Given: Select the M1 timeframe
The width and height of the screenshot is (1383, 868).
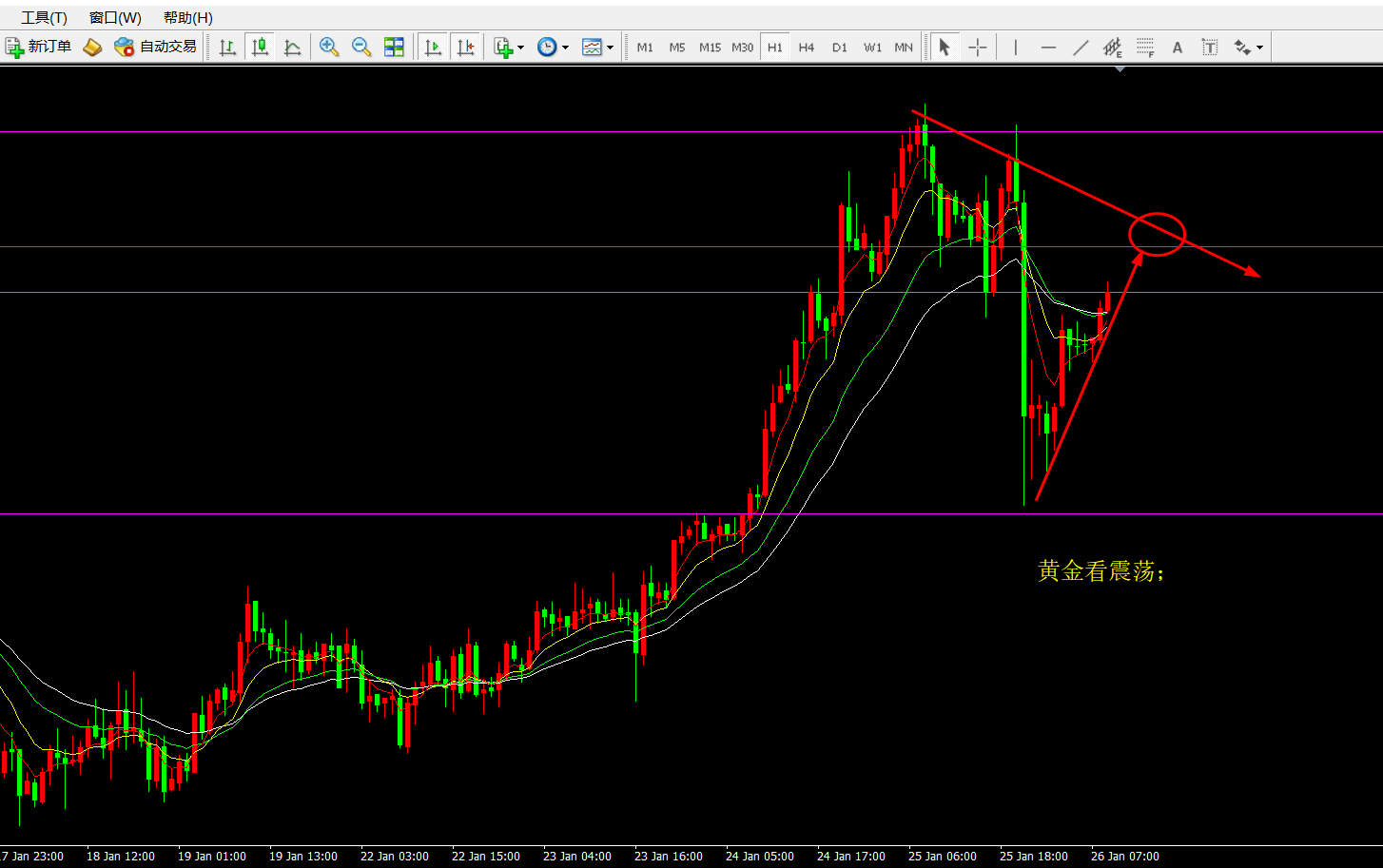Looking at the screenshot, I should (645, 48).
